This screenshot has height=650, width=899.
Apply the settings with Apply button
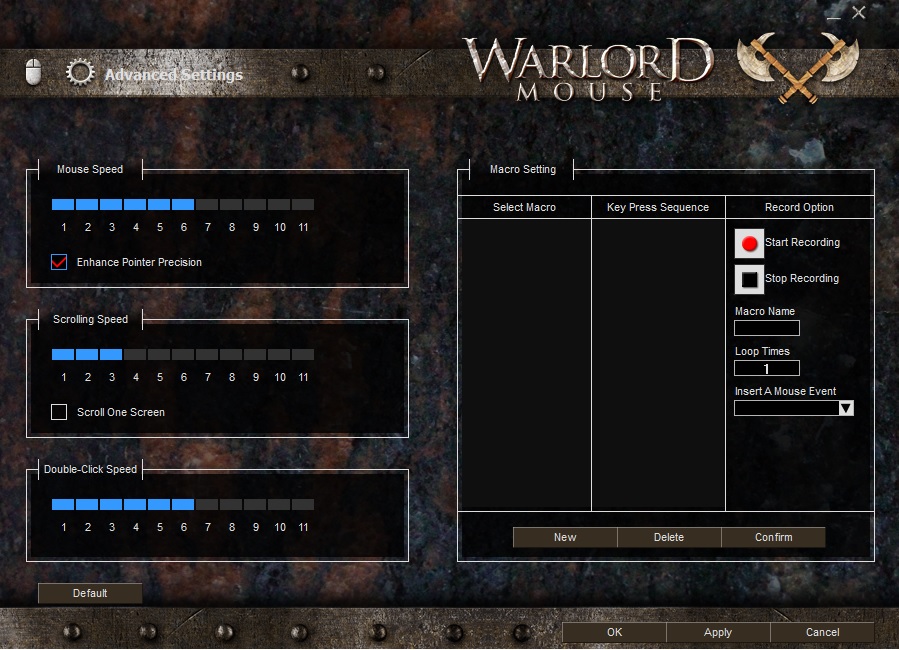(718, 632)
